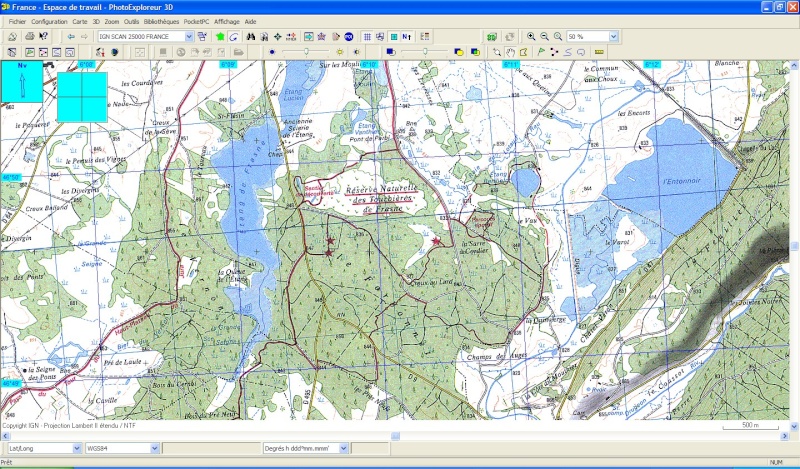Adjust the brightness slider handle
Image resolution: width=800 pixels, height=469 pixels.
(306, 52)
